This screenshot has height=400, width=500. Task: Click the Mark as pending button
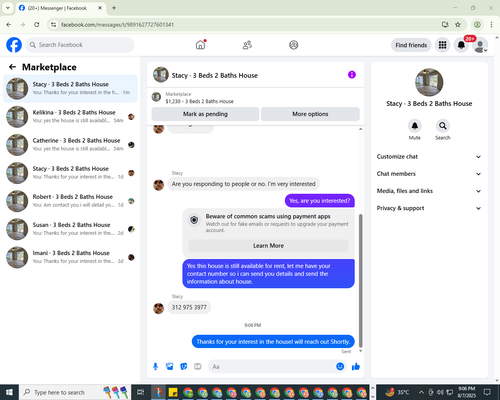205,114
